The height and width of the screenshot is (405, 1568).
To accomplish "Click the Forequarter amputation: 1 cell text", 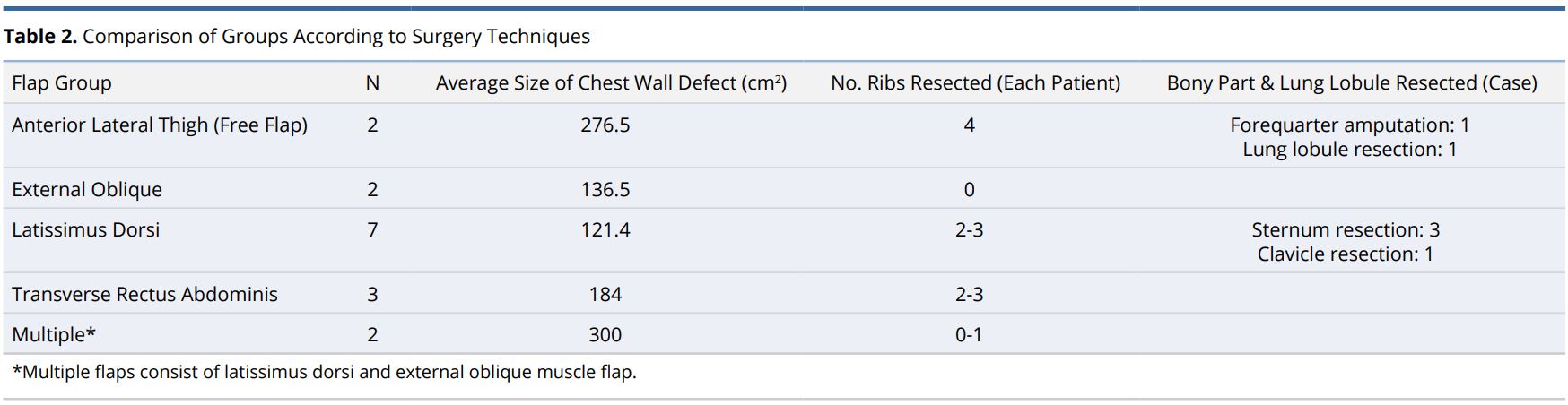I will click(x=1350, y=125).
